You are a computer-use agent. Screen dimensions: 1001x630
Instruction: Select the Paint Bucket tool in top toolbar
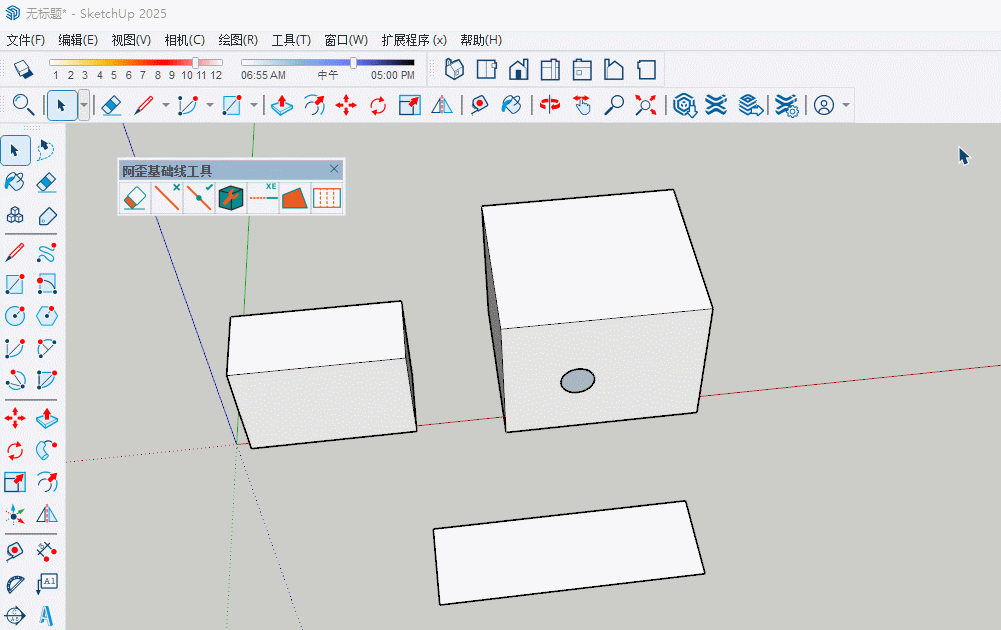tap(511, 105)
